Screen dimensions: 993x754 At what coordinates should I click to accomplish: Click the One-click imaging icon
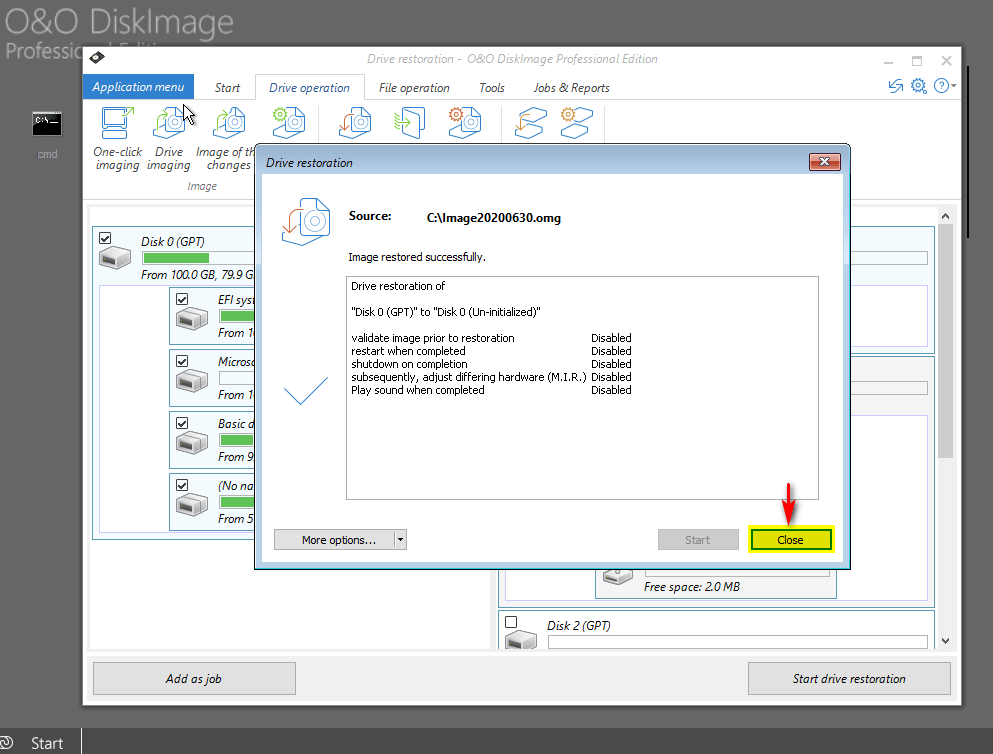point(117,123)
